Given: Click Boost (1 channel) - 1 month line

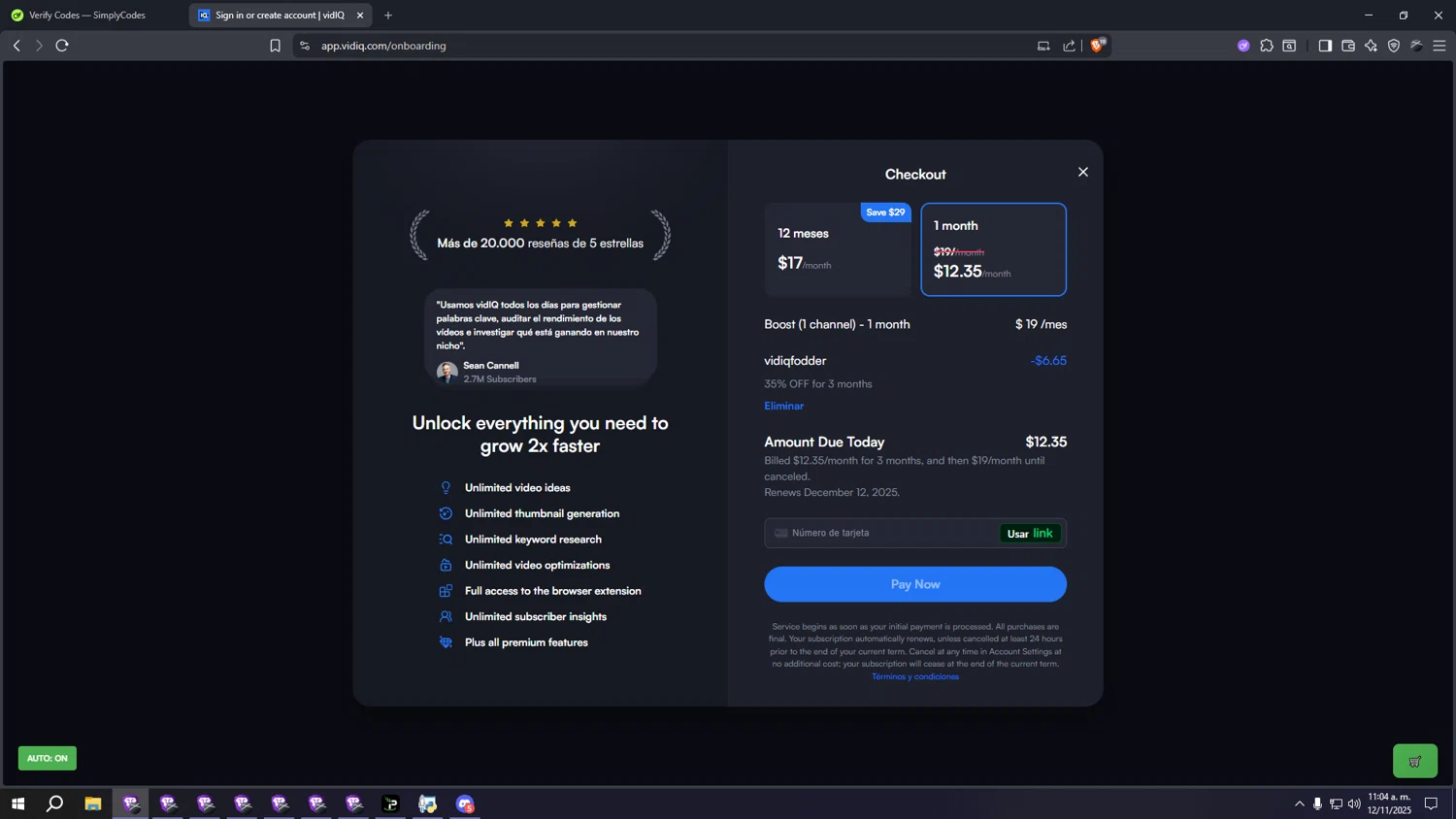Looking at the screenshot, I should tap(837, 324).
